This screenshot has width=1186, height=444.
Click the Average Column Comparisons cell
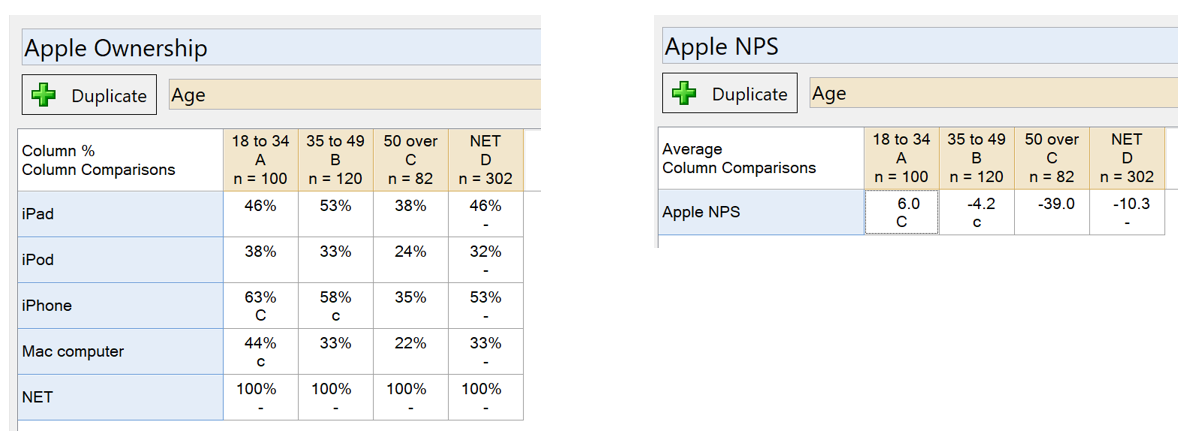[762, 158]
